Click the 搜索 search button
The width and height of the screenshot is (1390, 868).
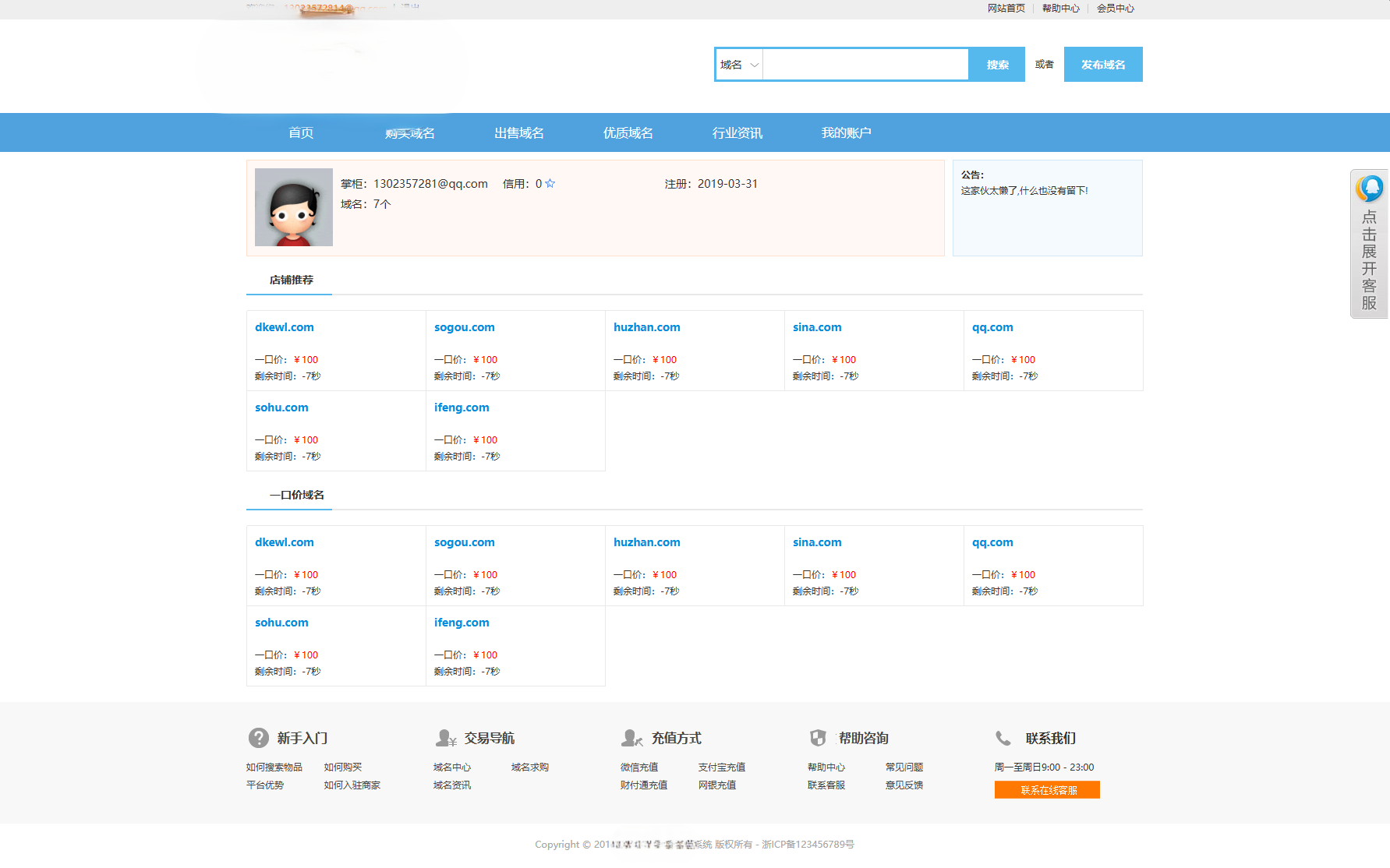[997, 65]
